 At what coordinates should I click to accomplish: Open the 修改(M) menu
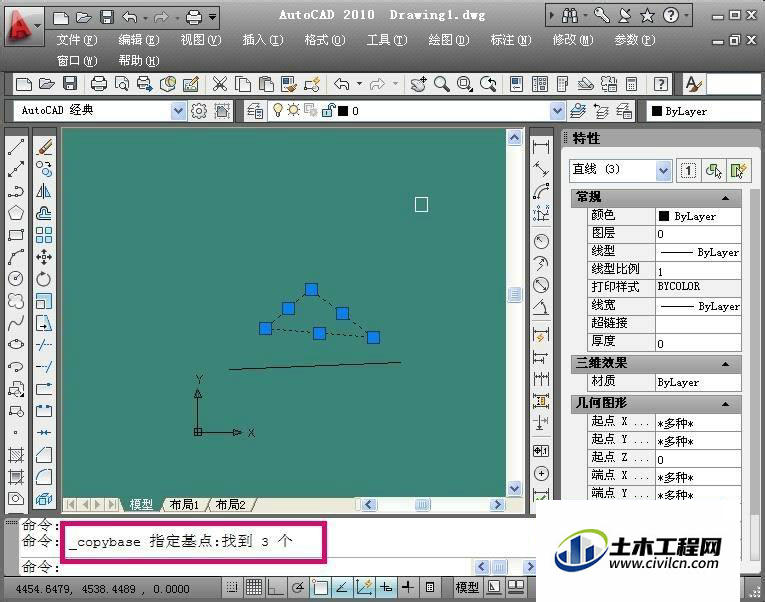tap(573, 40)
